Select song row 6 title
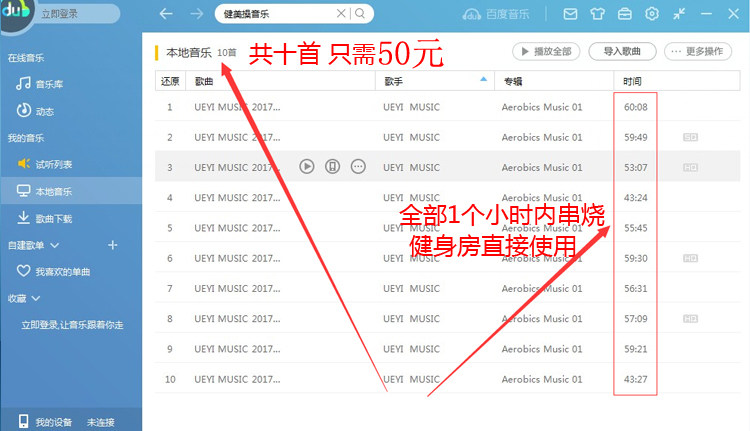 pyautogui.click(x=237, y=258)
